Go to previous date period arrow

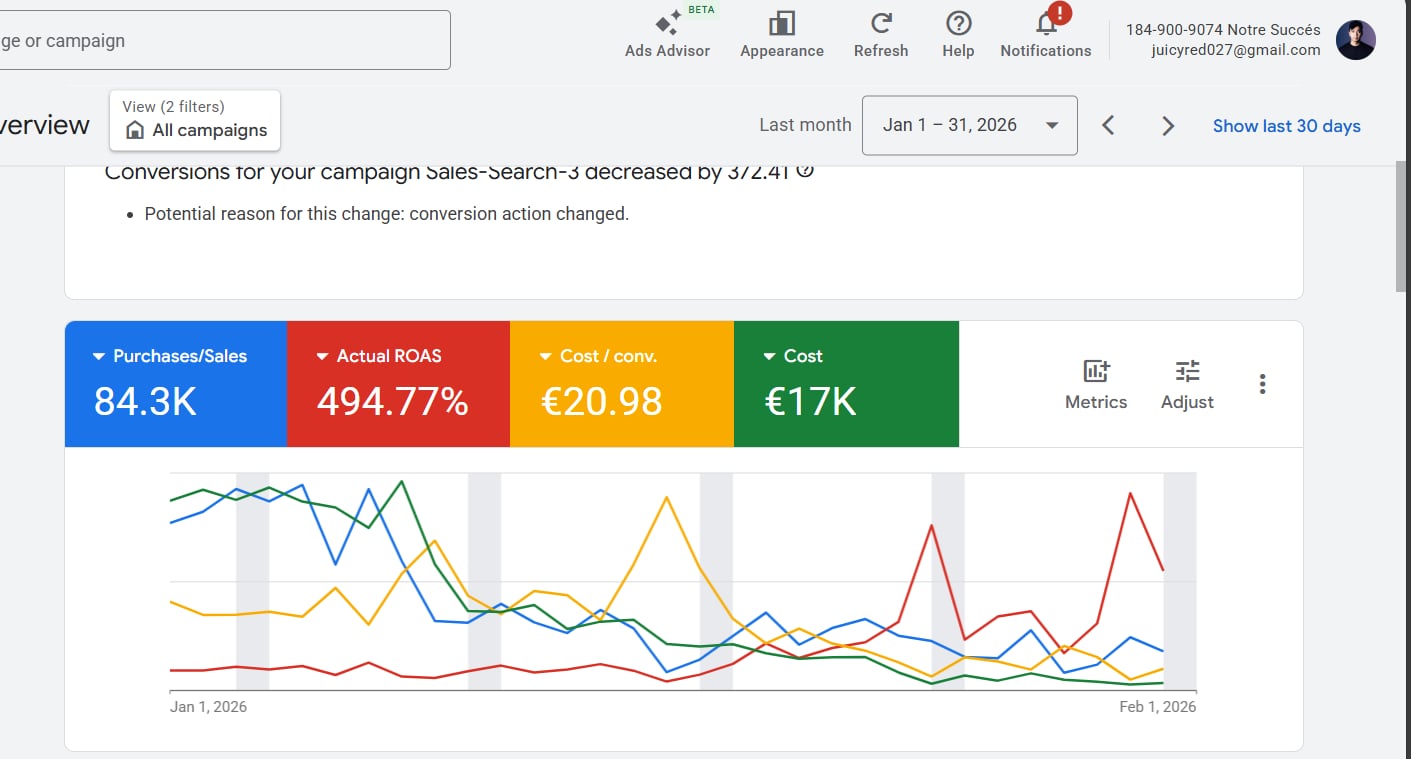[1108, 126]
